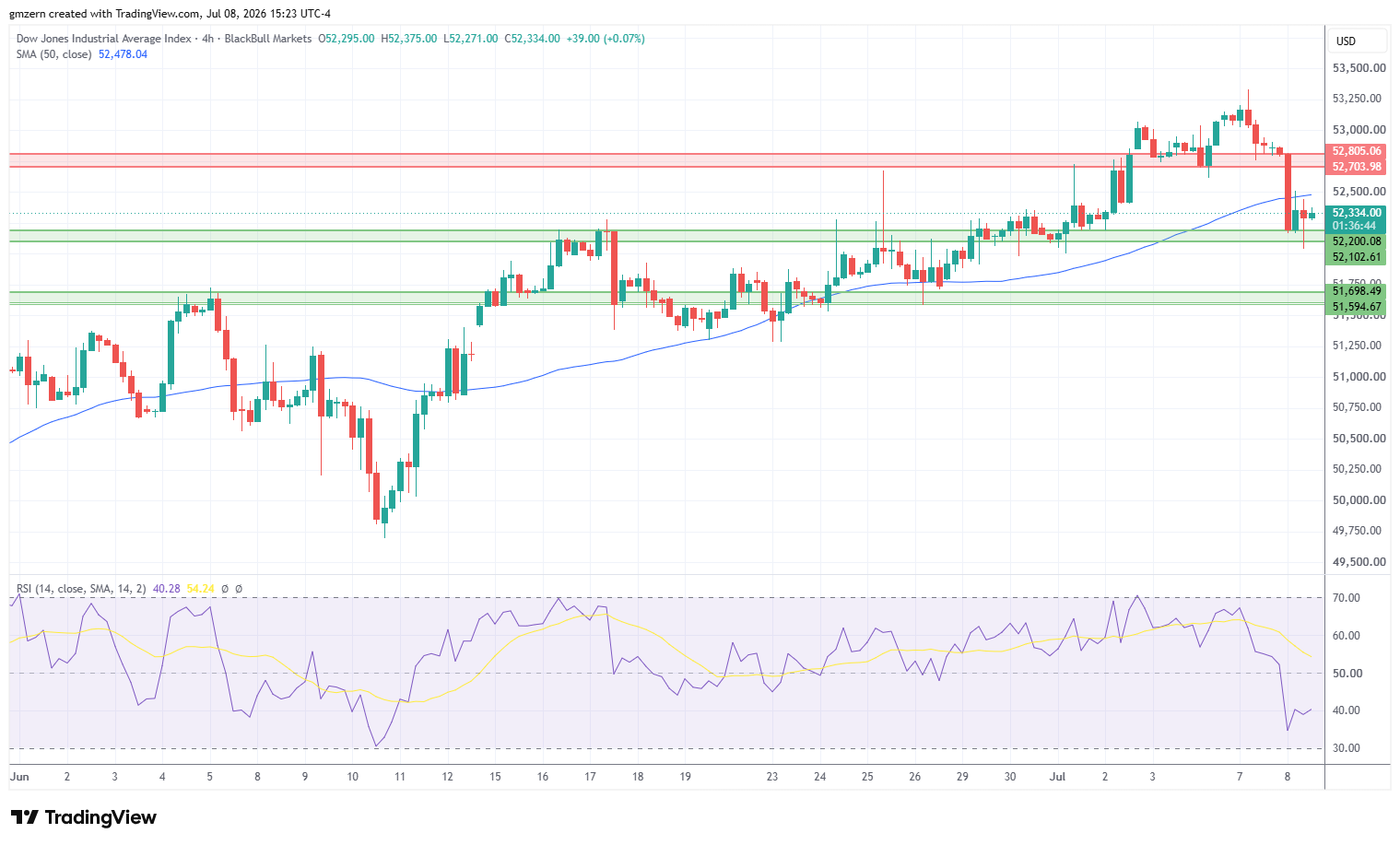
Task: Click the 30.00 RSI axis label
Action: click(1347, 748)
